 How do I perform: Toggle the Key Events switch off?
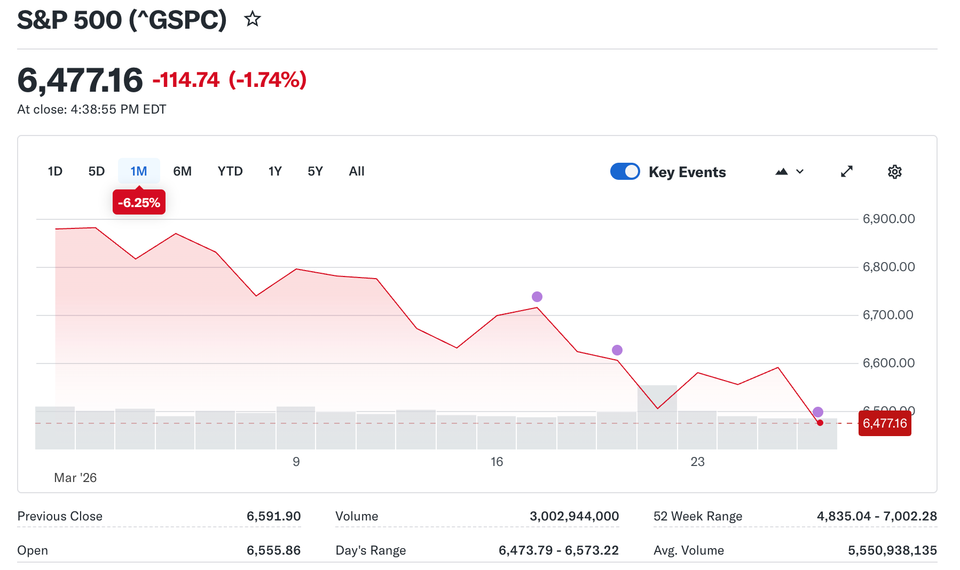(x=625, y=171)
